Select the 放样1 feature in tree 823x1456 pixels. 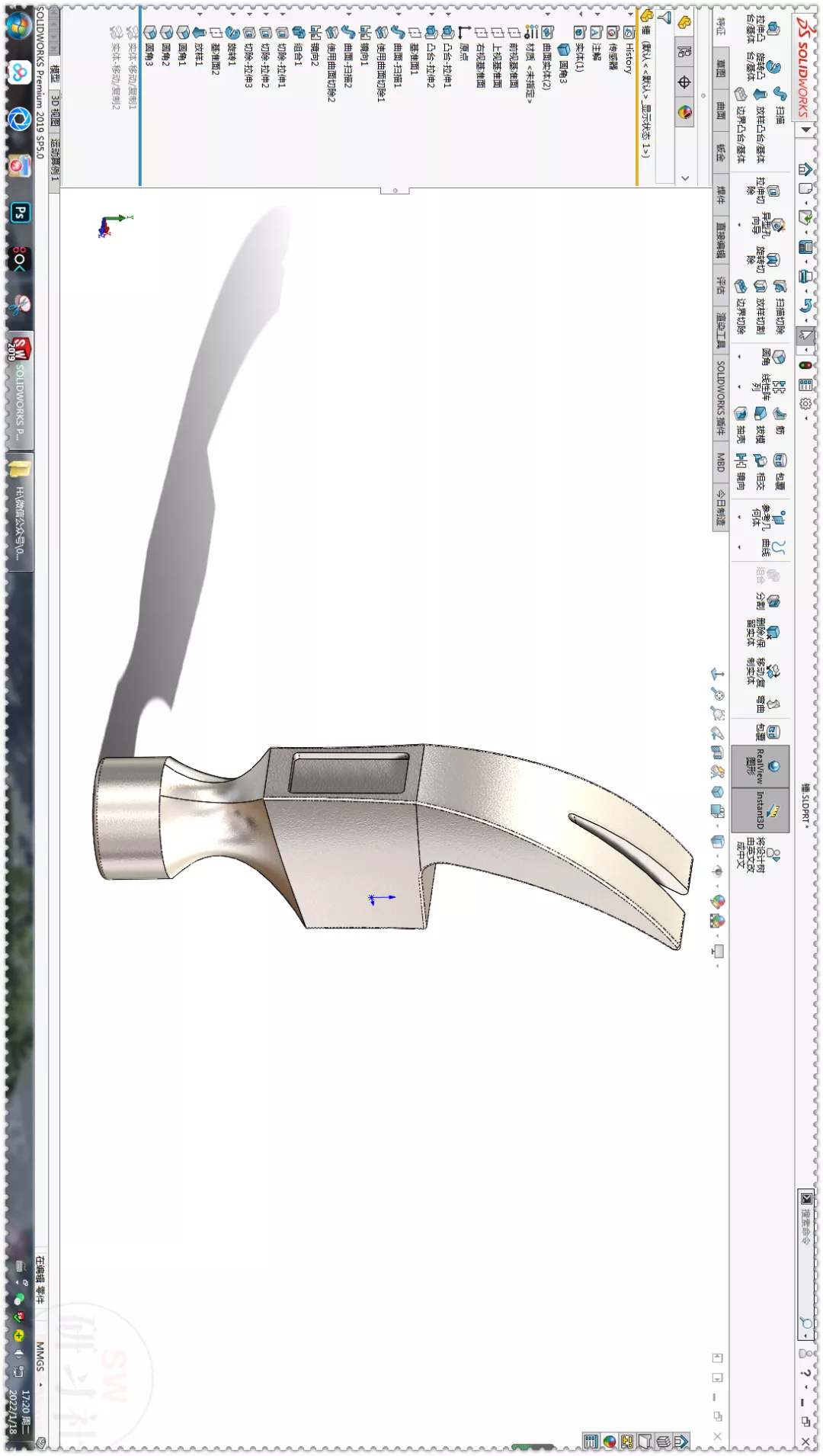click(198, 47)
